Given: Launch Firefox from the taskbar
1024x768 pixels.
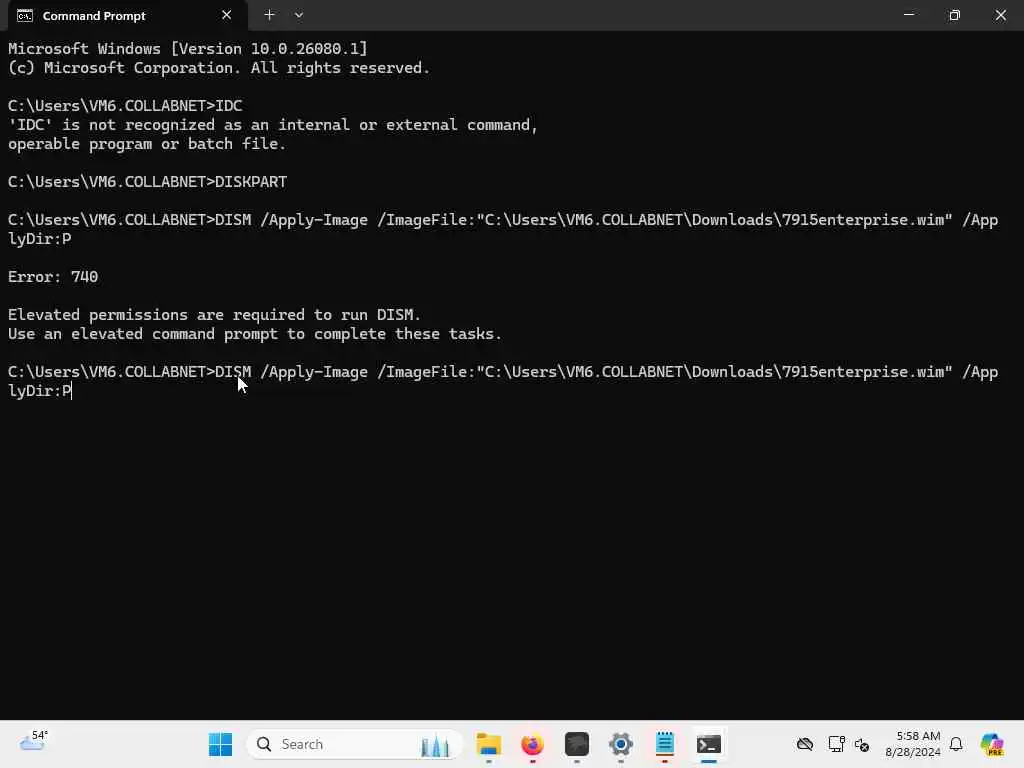Looking at the screenshot, I should tap(532, 744).
